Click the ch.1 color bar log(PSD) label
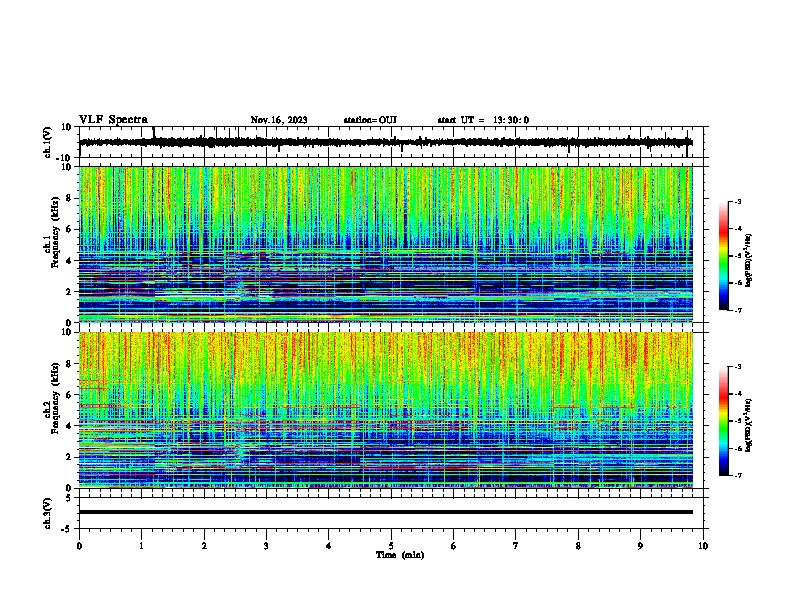 tap(749, 260)
